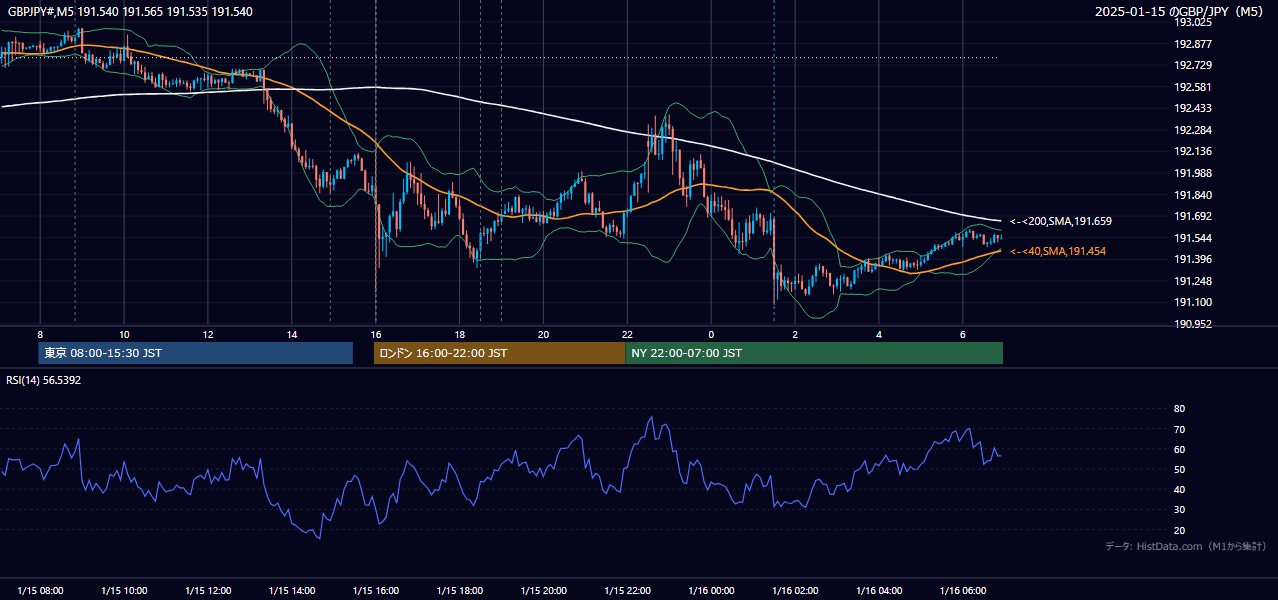Click bottom time label 1/16 00:00
The image size is (1278, 600).
tap(711, 591)
